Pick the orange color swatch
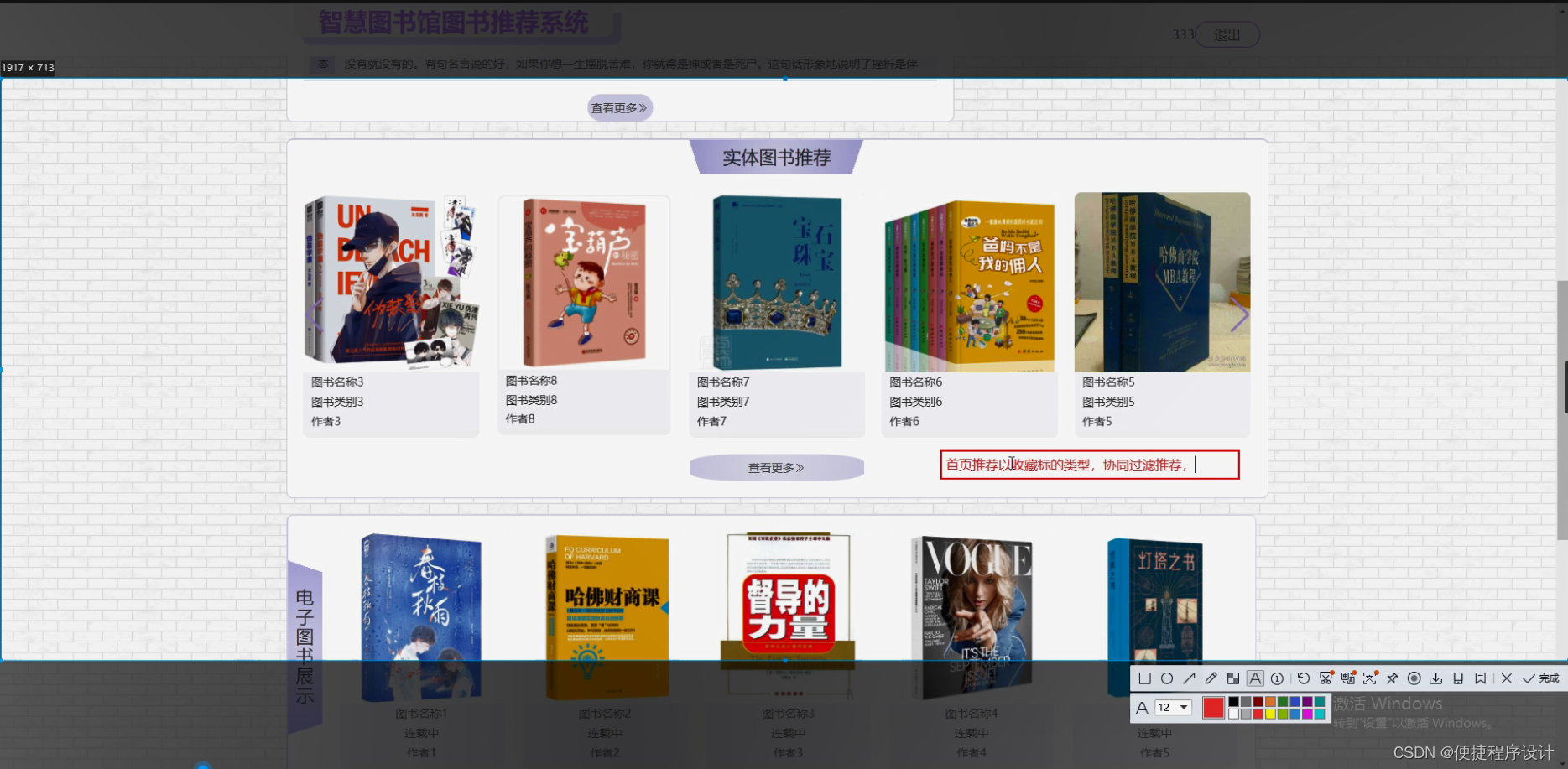 click(x=1270, y=702)
